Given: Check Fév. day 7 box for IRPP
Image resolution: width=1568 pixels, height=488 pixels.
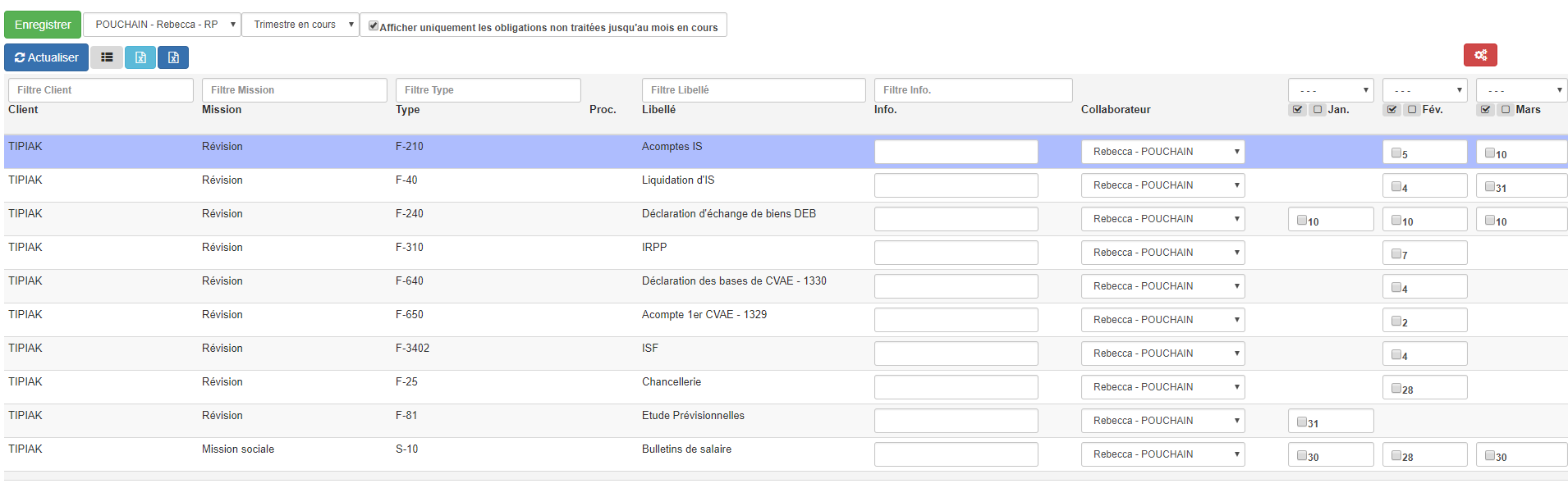Looking at the screenshot, I should click(x=1396, y=253).
